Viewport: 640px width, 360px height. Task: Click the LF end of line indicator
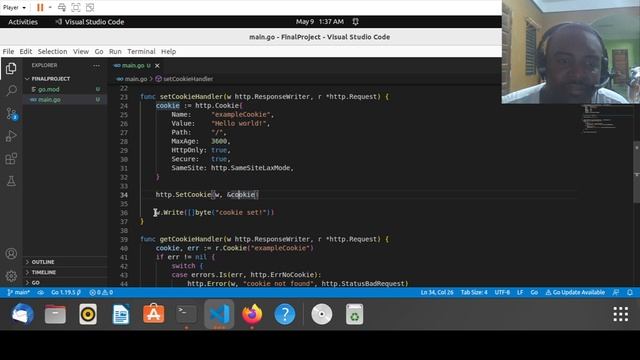click(x=520, y=292)
